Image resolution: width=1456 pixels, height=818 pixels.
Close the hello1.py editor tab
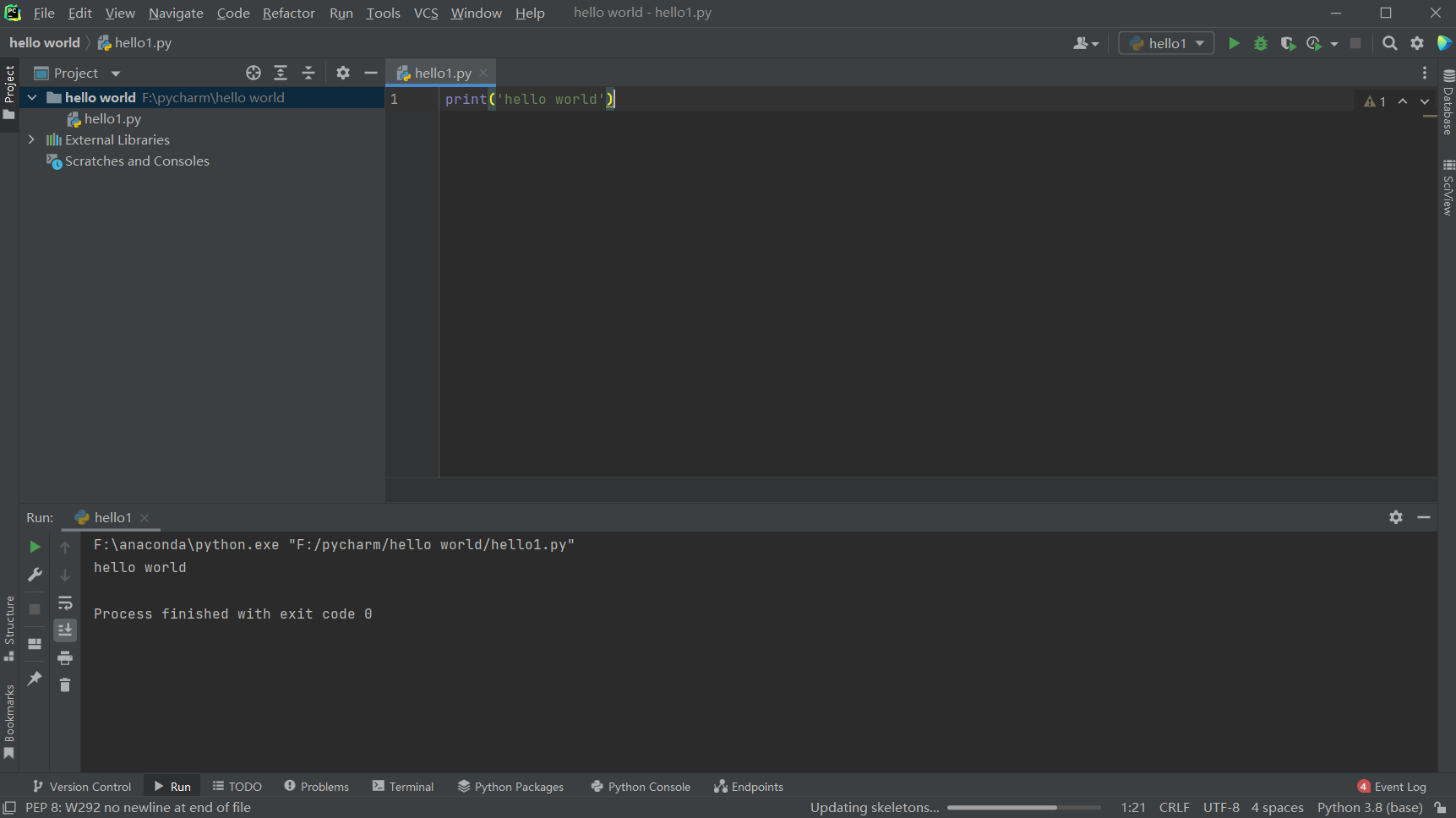tap(483, 73)
